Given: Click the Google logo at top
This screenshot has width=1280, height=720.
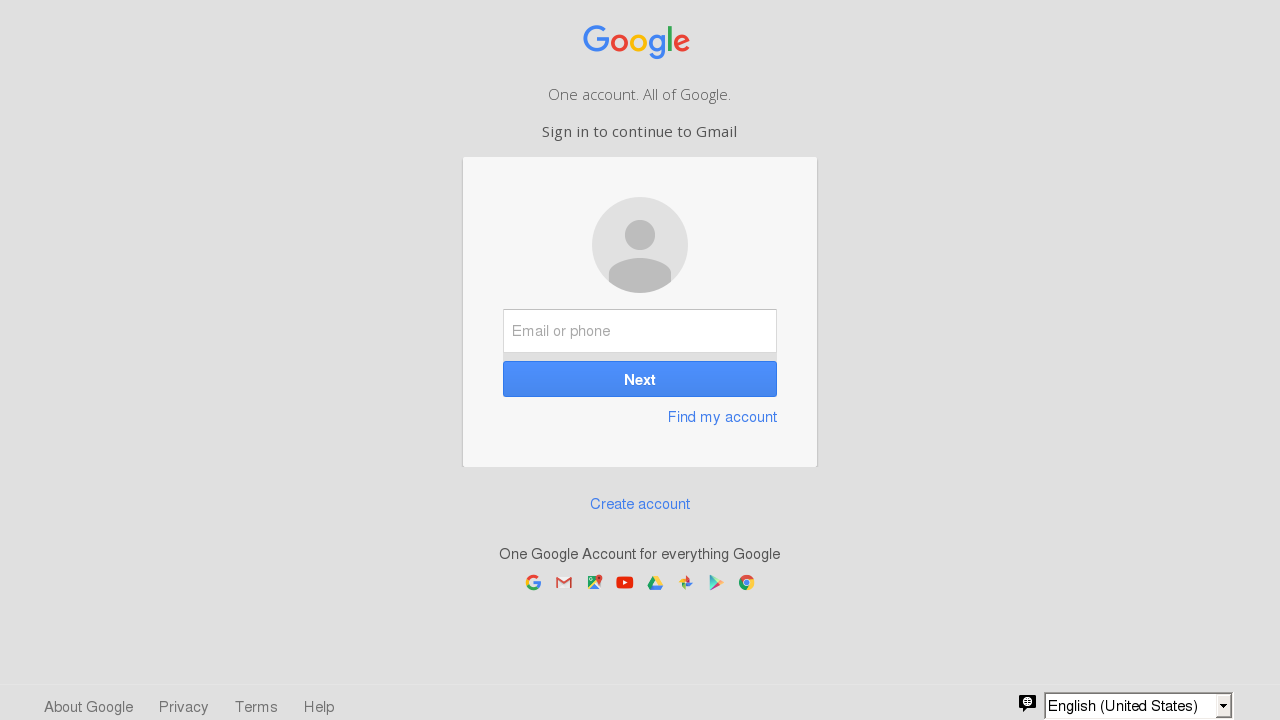Looking at the screenshot, I should coord(637,42).
